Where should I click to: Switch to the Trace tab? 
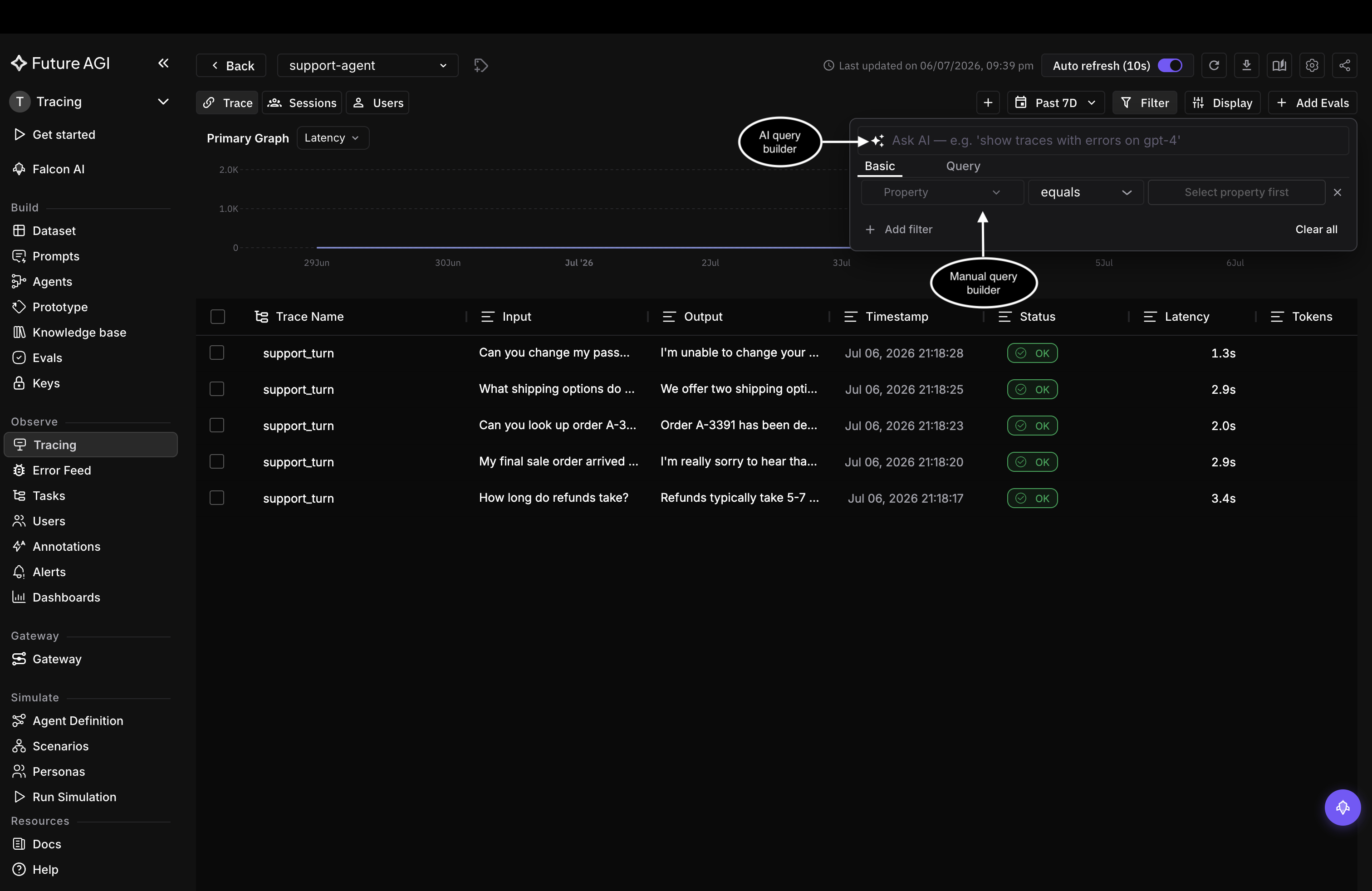(x=227, y=103)
